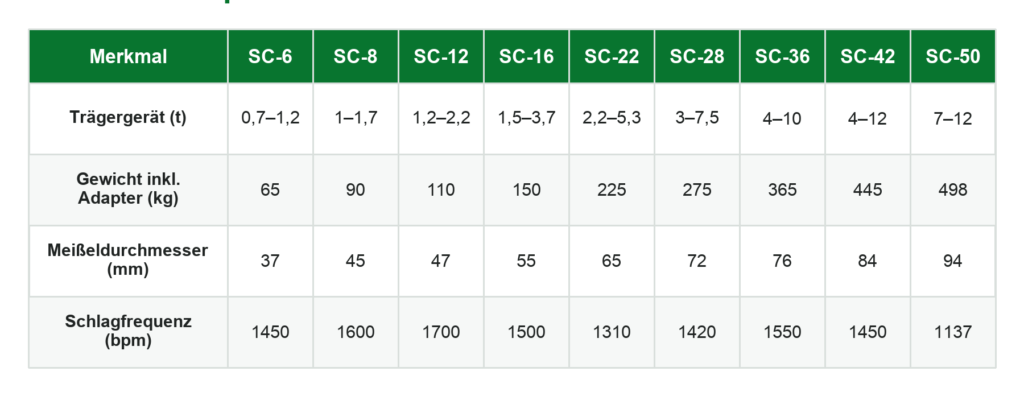Select weight value 498 for SC-50
The height and width of the screenshot is (396, 1024).
pyautogui.click(x=953, y=190)
